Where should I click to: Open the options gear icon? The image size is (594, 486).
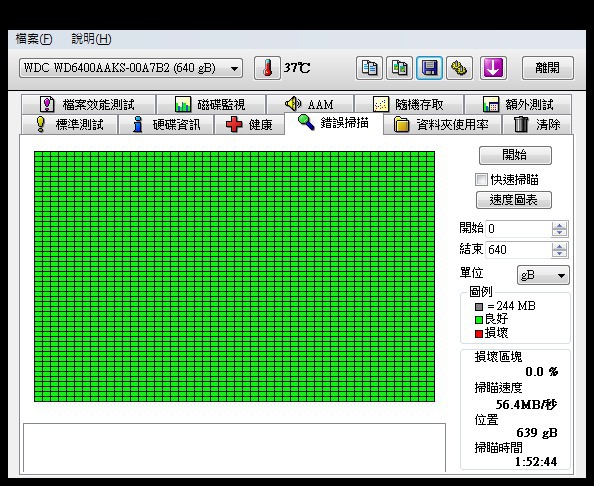click(459, 68)
